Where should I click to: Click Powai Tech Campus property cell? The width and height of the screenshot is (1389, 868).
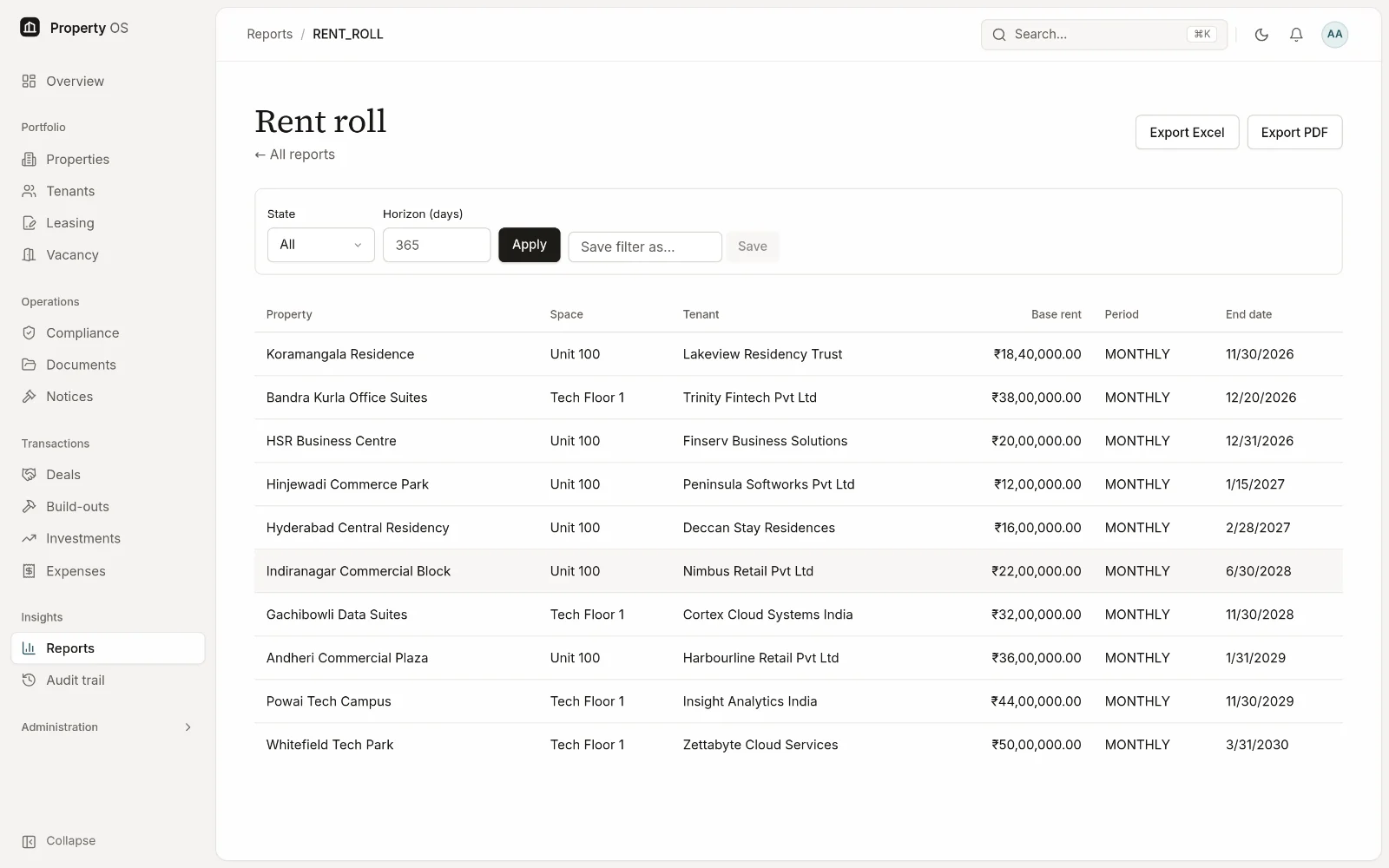tap(328, 701)
